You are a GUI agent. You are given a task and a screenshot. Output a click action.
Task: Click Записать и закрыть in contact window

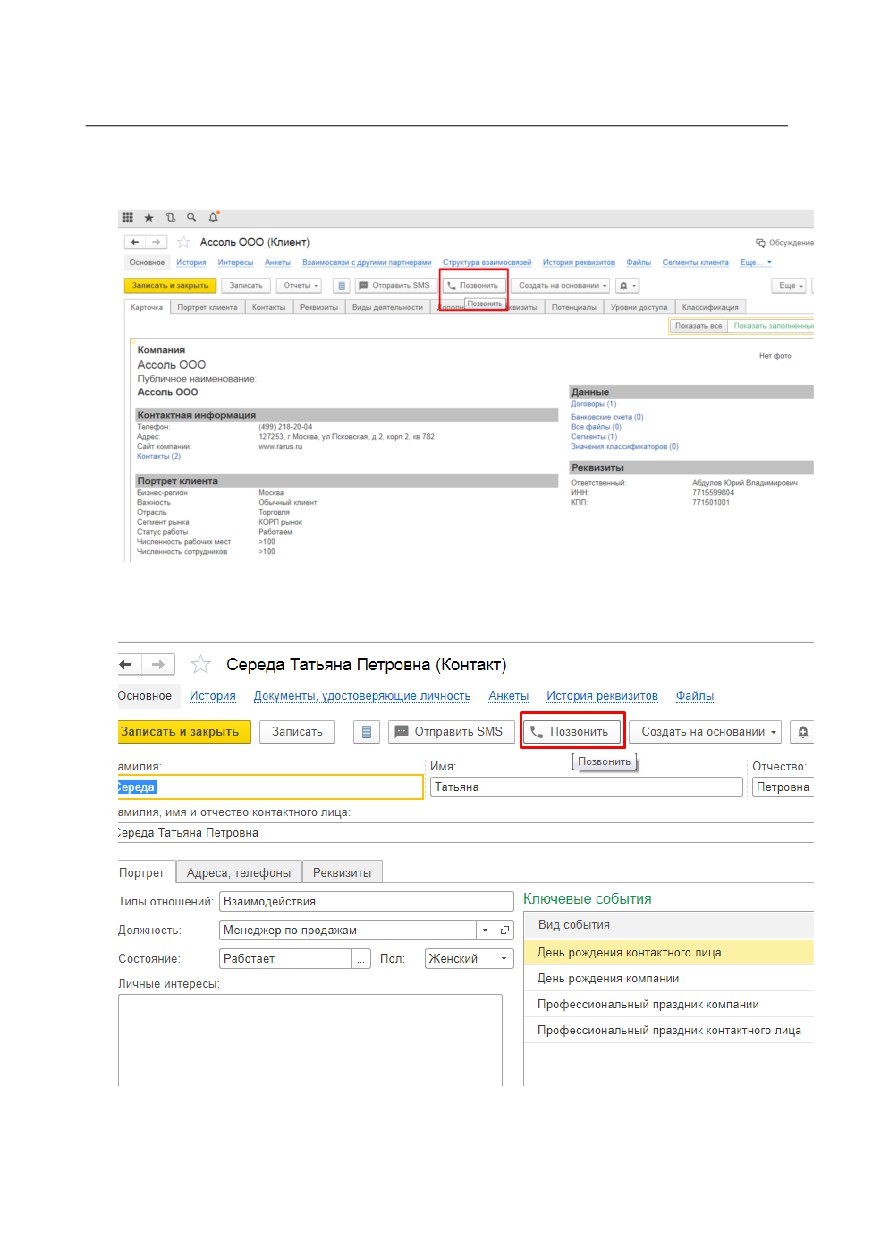tap(182, 732)
